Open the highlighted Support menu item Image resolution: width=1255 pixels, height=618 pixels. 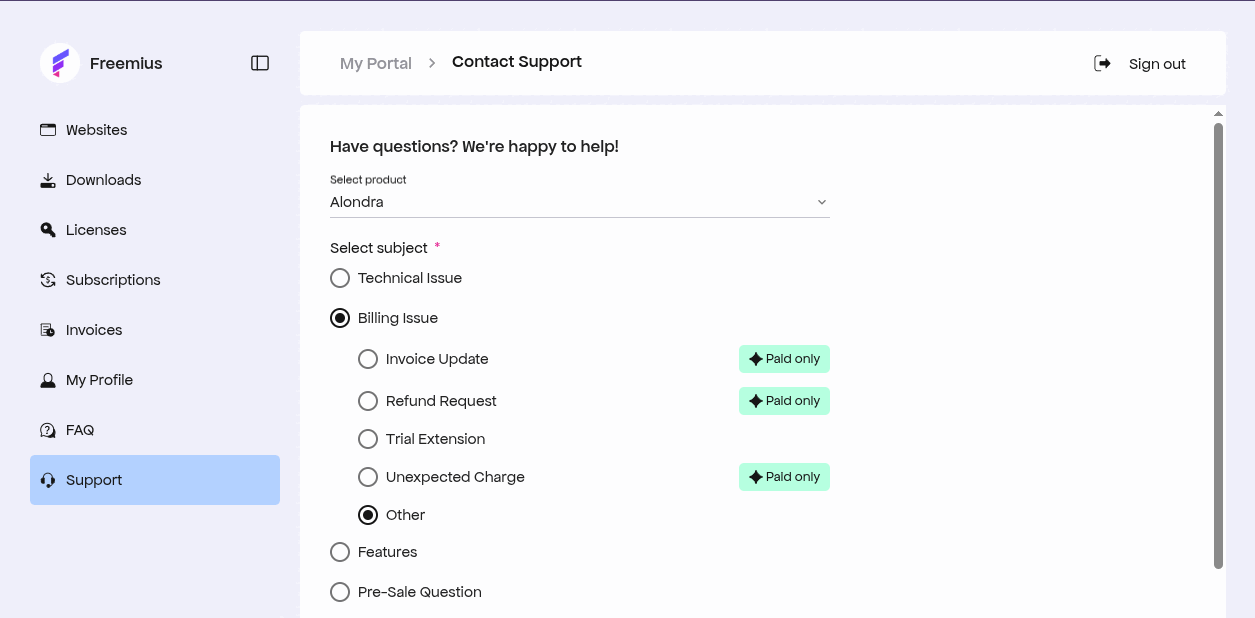tap(155, 480)
